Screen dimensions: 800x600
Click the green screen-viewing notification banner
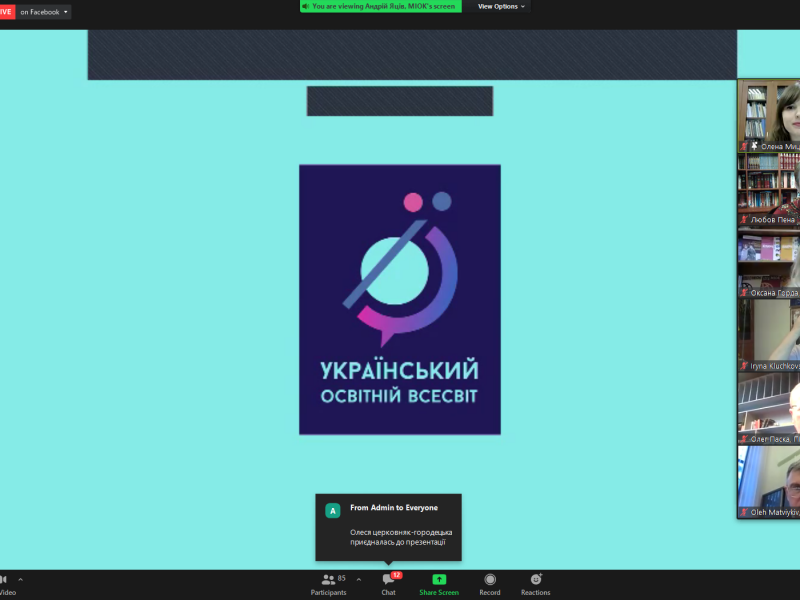[x=380, y=6]
